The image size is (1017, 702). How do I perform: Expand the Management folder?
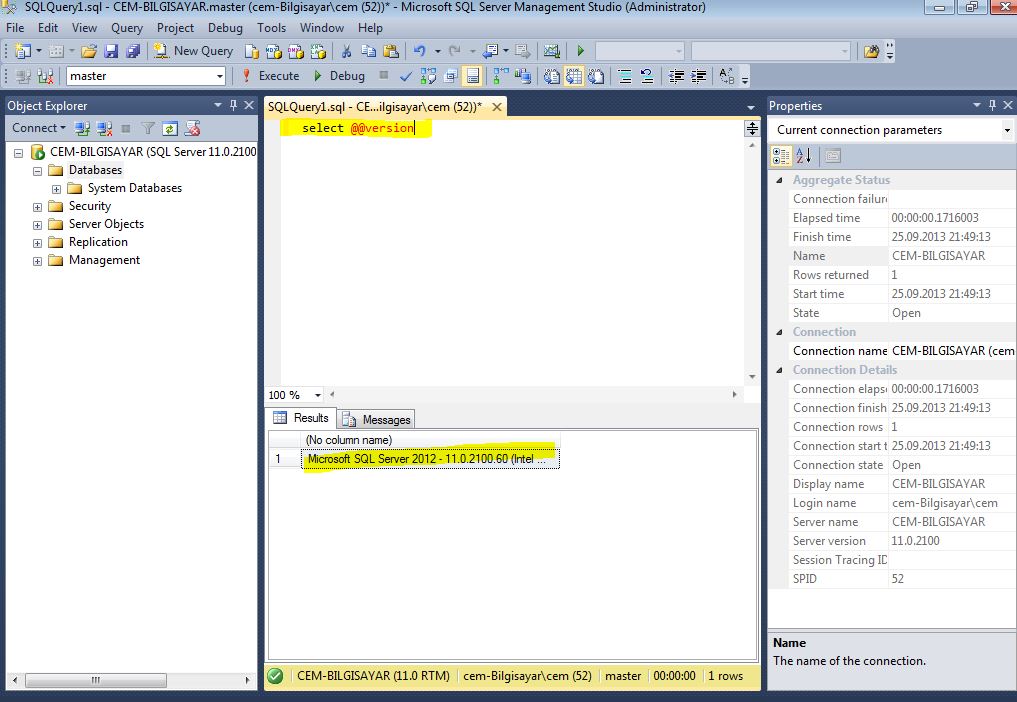pos(37,261)
